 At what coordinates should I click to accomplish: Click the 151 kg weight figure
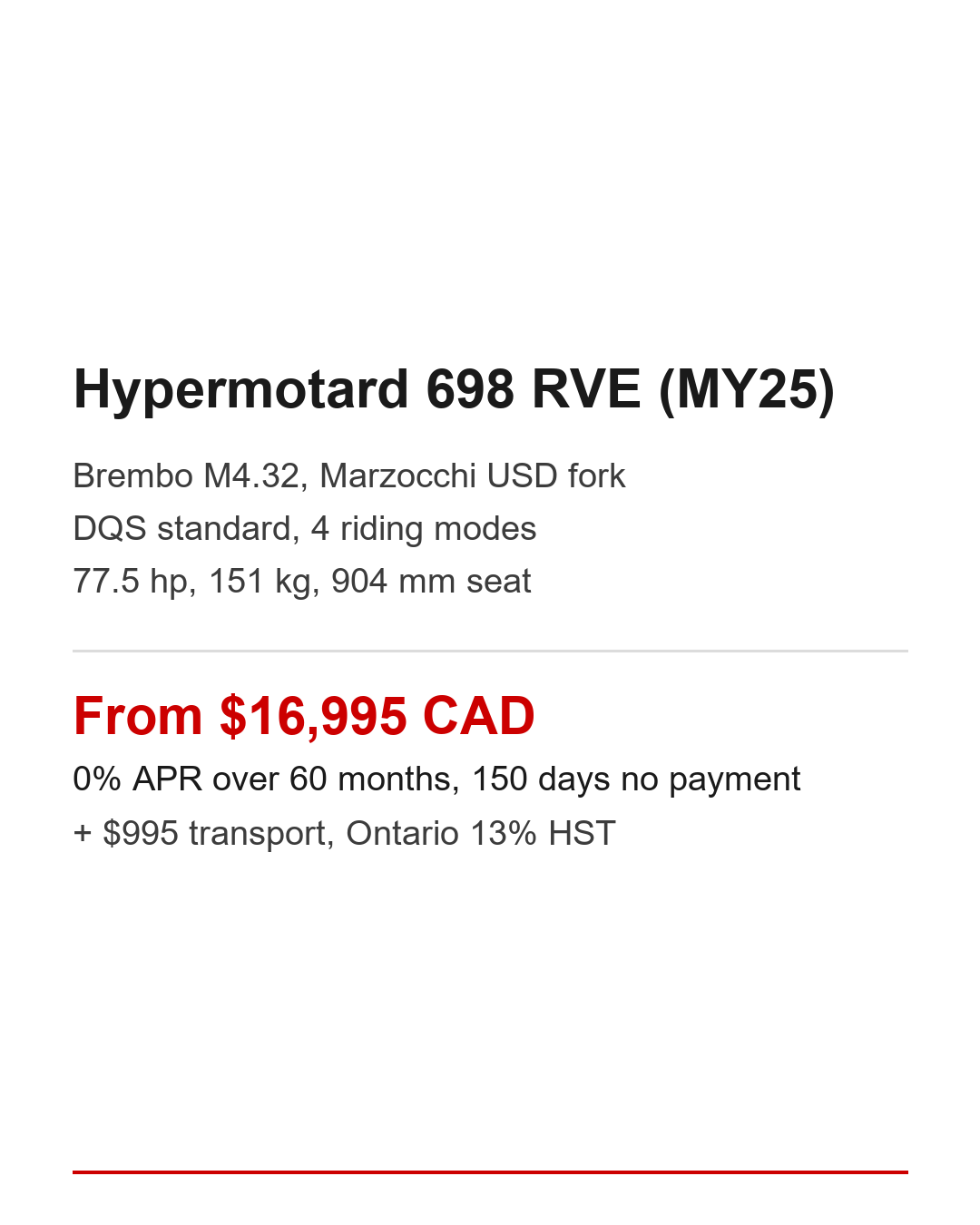coord(260,581)
